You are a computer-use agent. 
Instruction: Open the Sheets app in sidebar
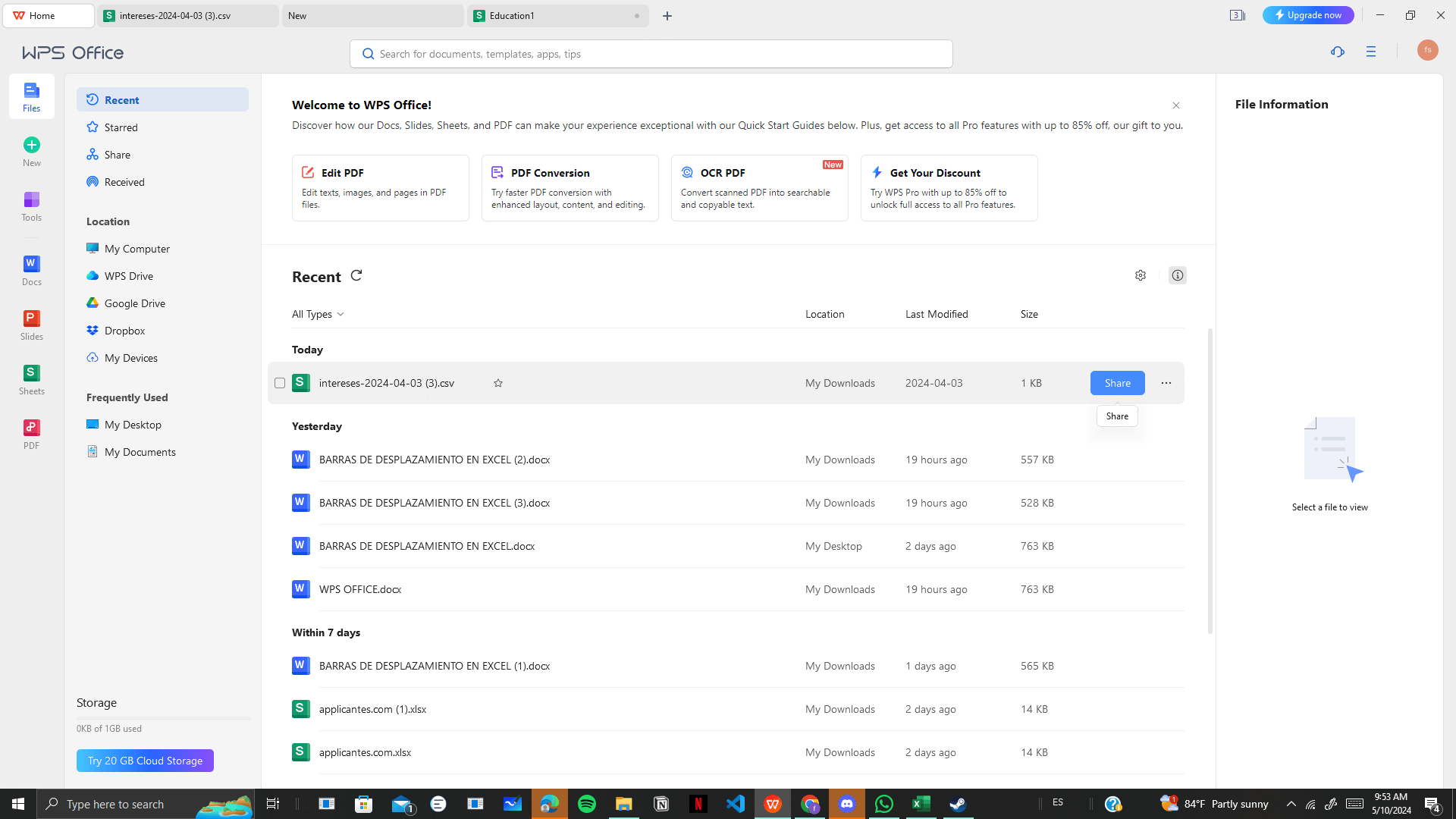[x=31, y=378]
